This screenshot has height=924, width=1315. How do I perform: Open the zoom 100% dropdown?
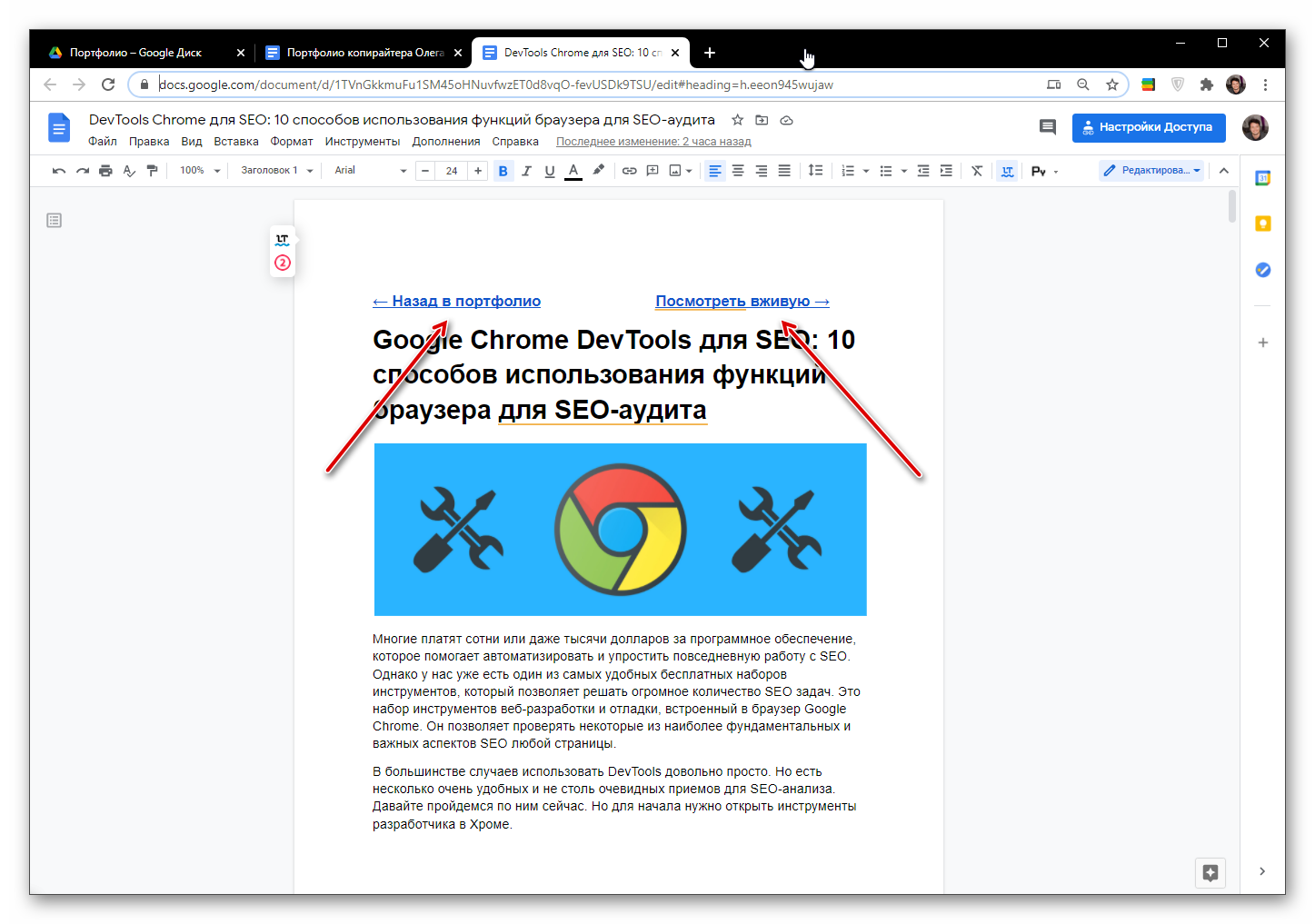(x=200, y=171)
